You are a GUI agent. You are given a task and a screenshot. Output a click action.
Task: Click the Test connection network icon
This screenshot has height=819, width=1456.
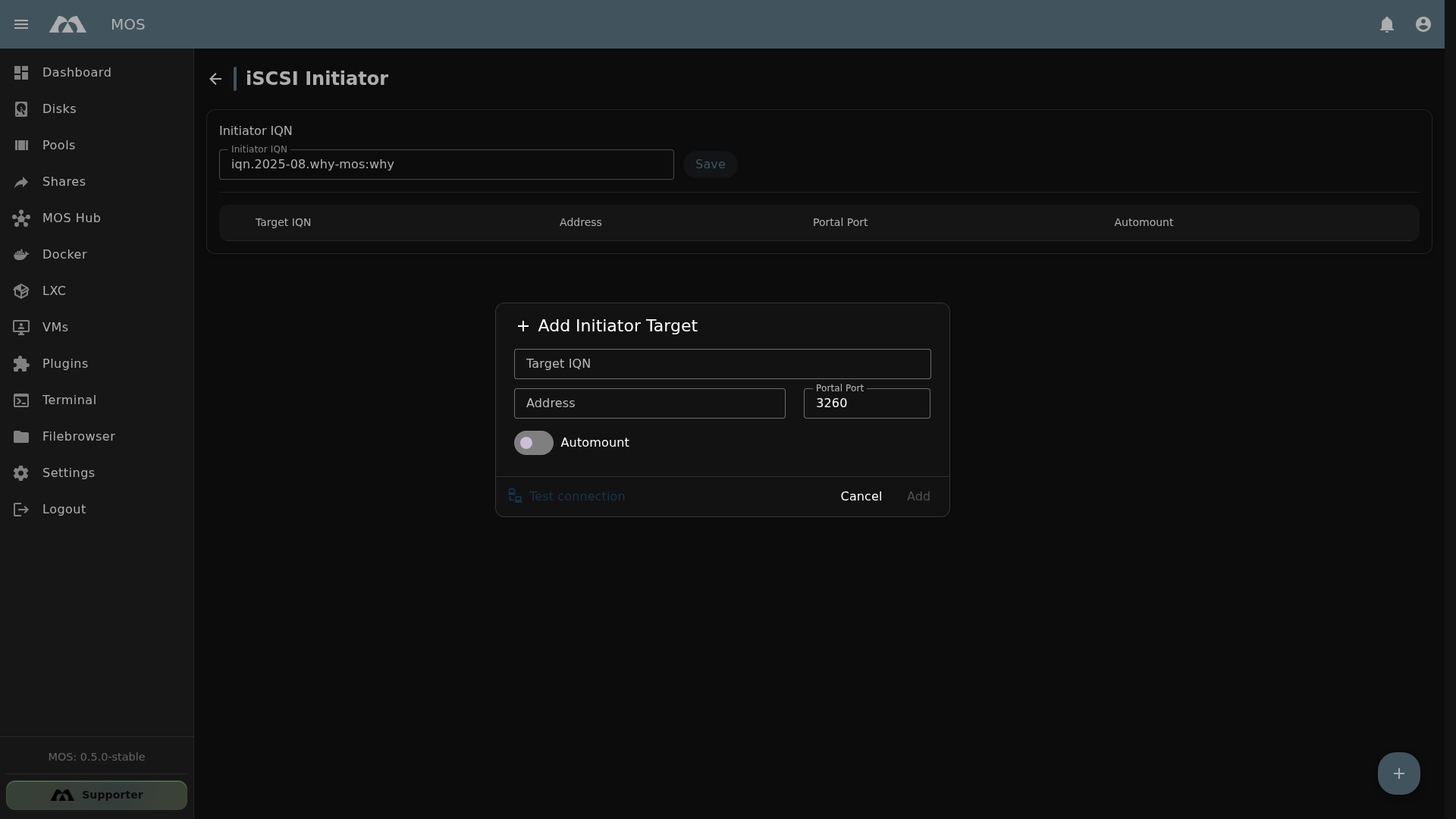tap(516, 496)
